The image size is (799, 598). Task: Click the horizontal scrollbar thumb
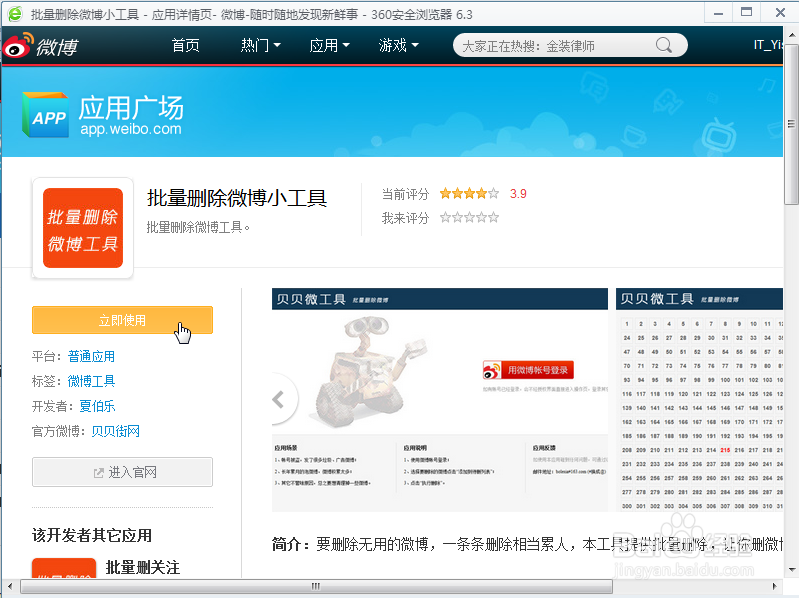coord(316,586)
